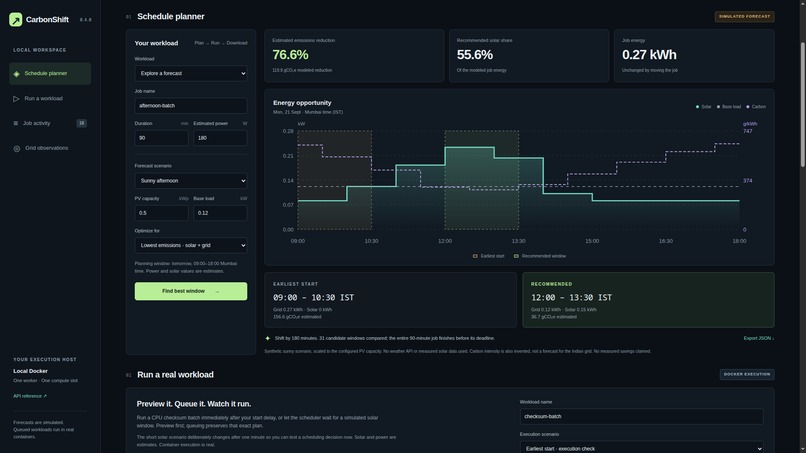Open the Forecast scenario dropdown

pos(191,181)
